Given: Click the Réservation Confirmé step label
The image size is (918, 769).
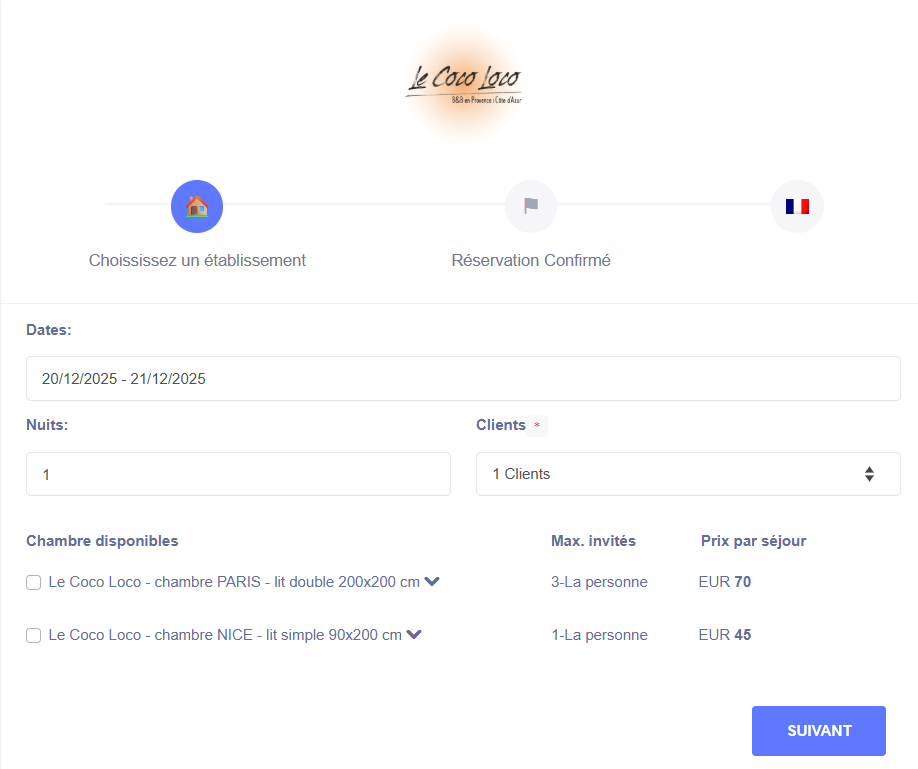Looking at the screenshot, I should (x=531, y=260).
